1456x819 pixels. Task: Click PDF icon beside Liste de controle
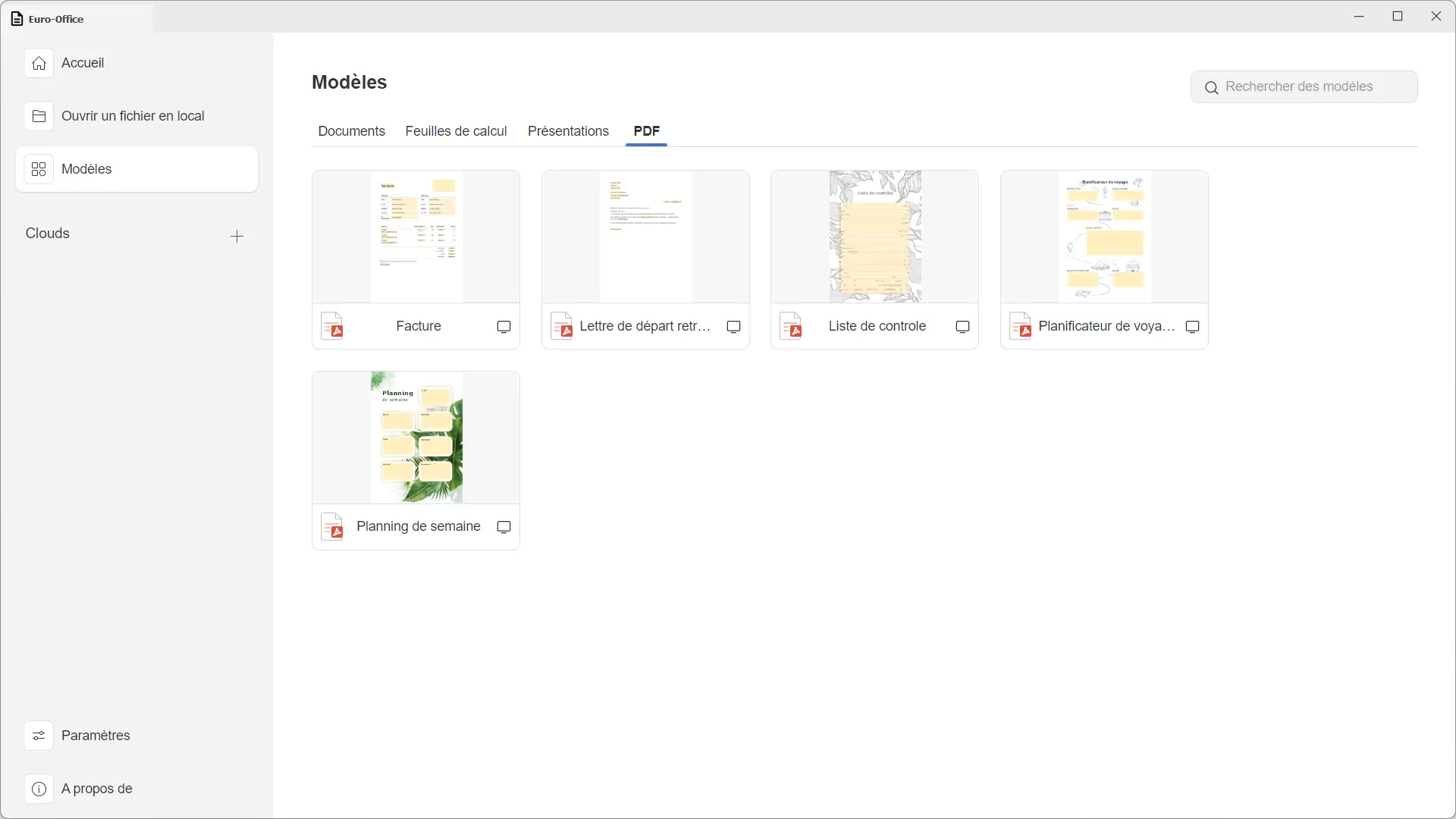791,326
